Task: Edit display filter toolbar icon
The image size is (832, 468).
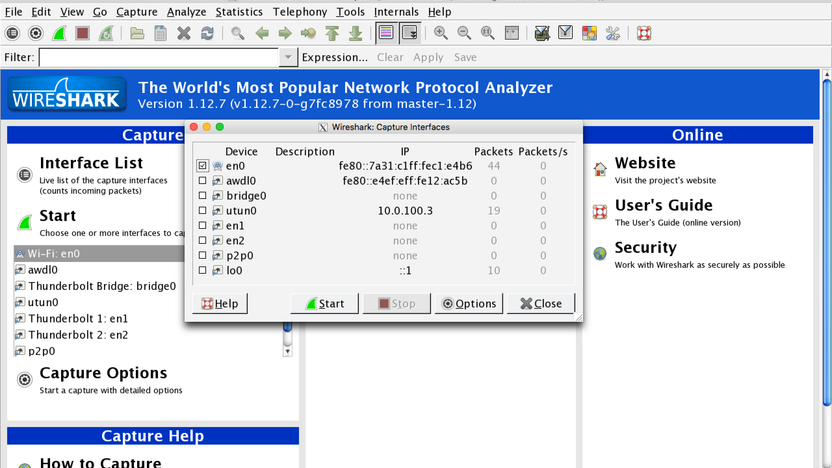Action: click(566, 33)
